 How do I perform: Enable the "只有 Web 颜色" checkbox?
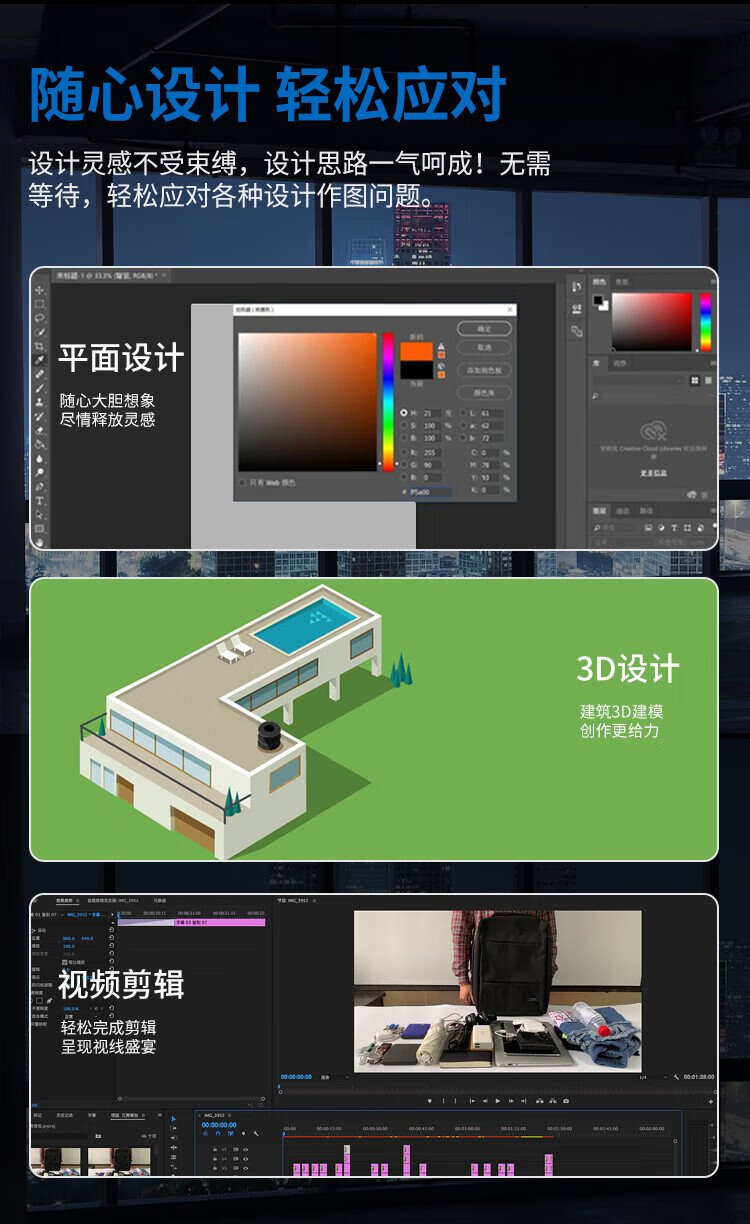pos(242,482)
